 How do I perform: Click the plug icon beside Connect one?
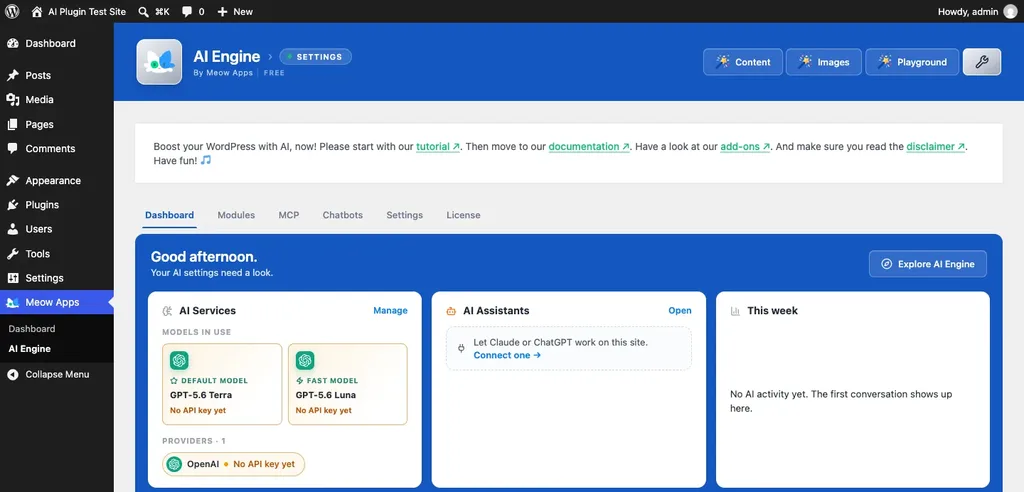click(461, 349)
